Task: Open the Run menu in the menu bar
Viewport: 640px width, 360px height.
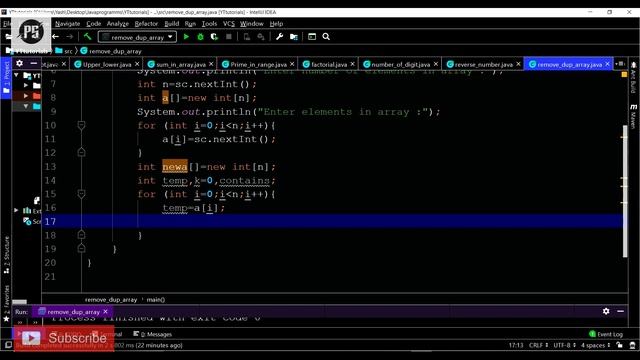Action: click(x=190, y=24)
